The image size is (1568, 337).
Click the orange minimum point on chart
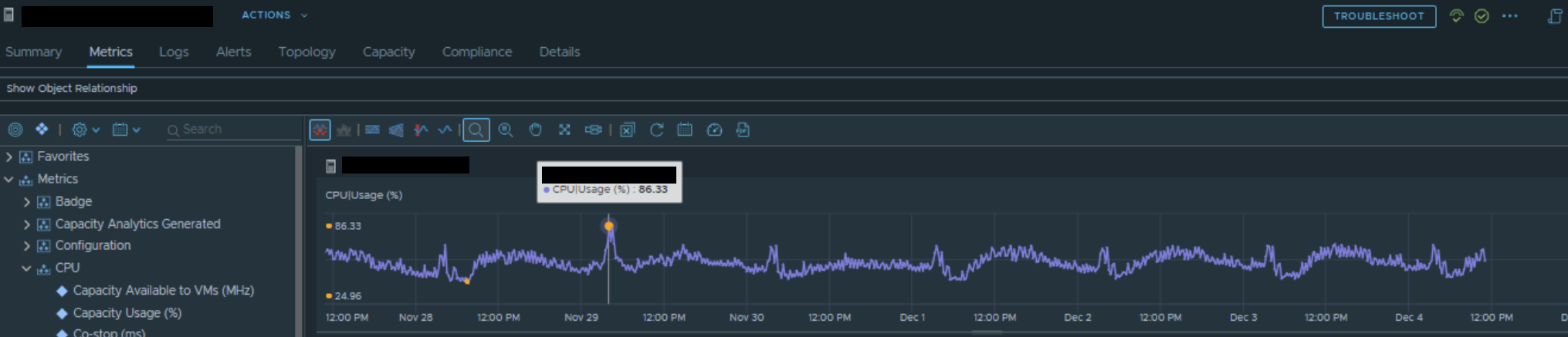coord(467,281)
